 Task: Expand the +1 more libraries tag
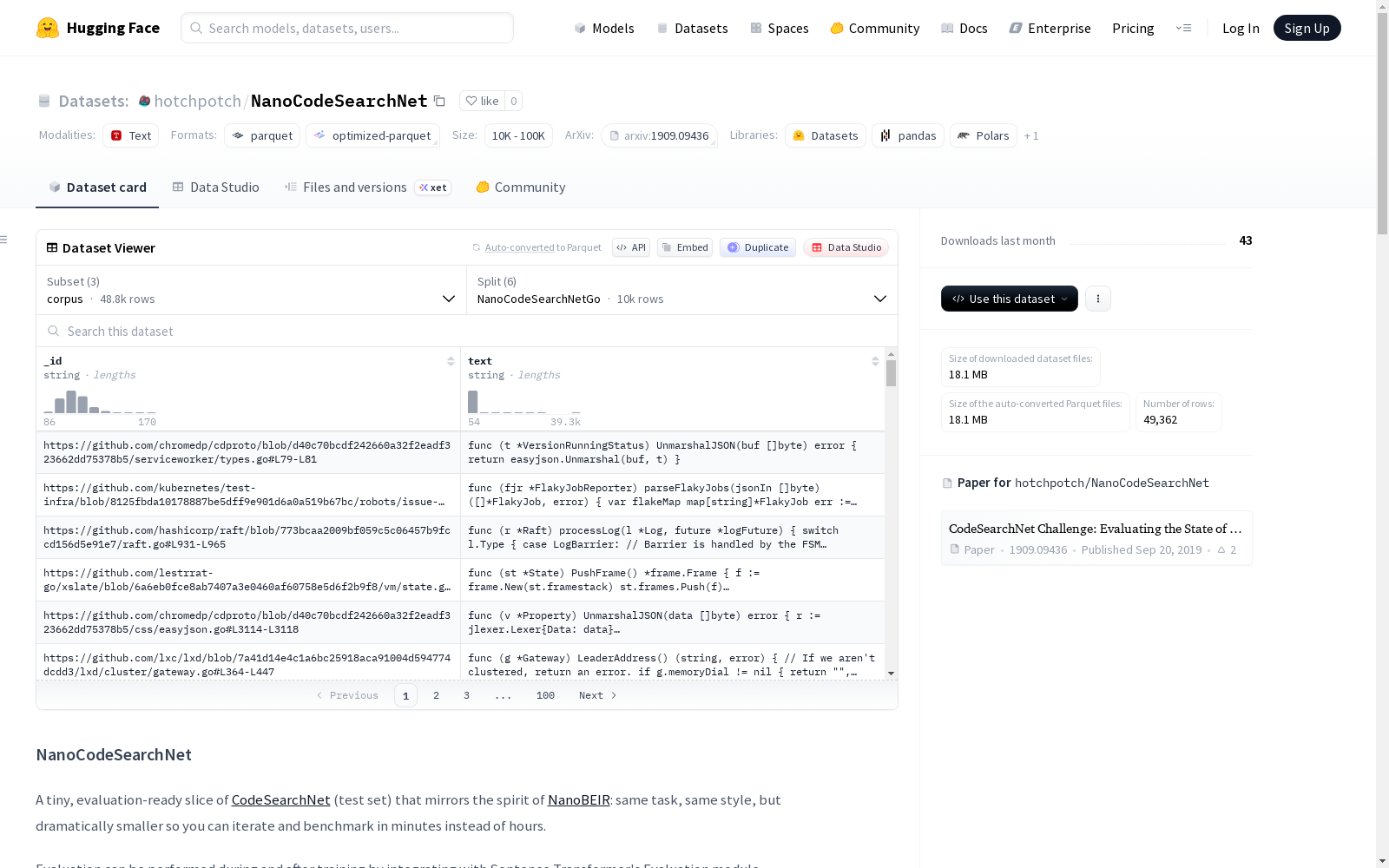1031,135
